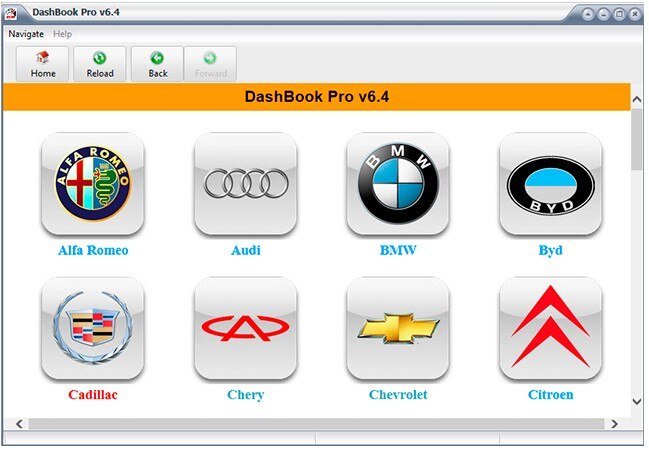Choose the BYD oval logo tile
Viewport: 649px width, 452px height.
click(551, 184)
